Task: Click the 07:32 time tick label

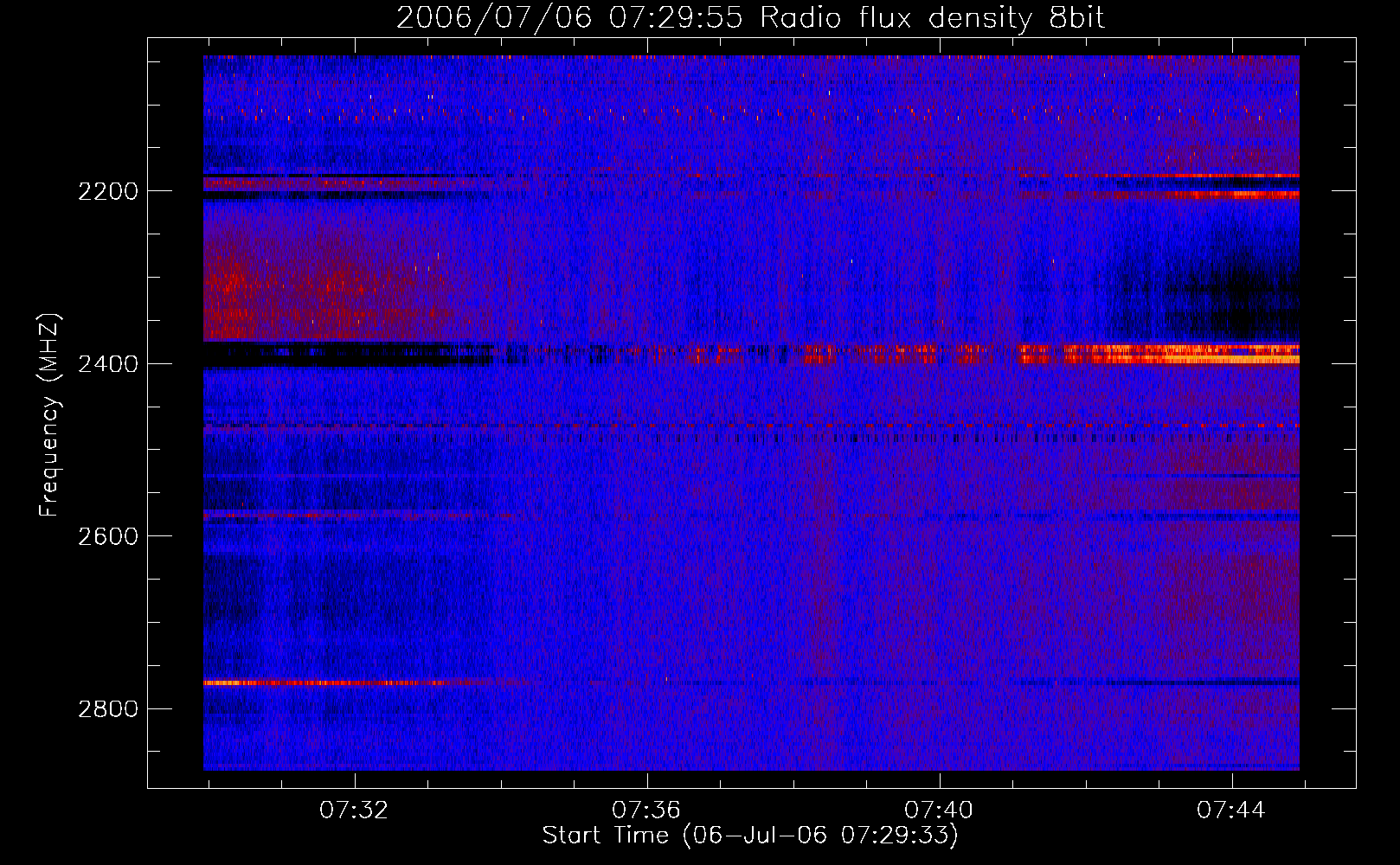Action: [x=354, y=811]
